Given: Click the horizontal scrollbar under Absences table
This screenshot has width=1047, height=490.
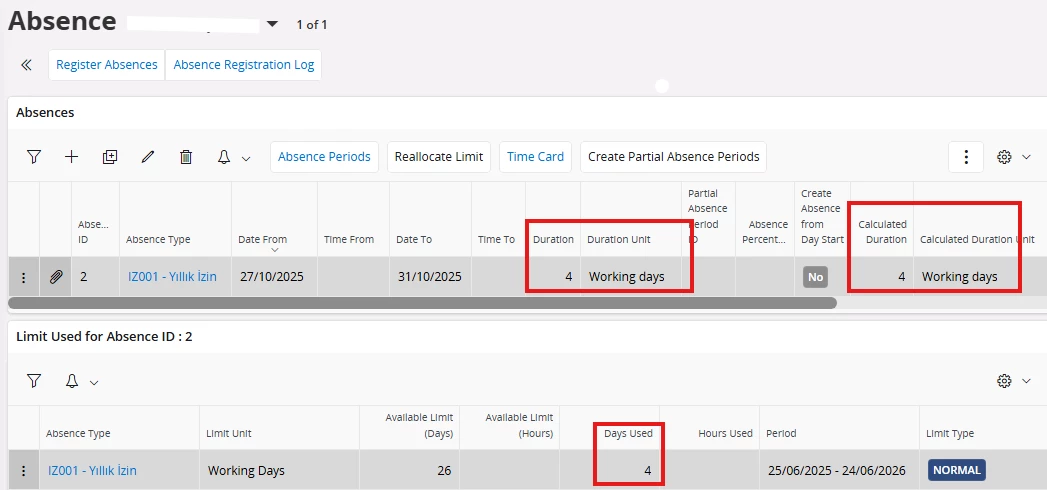Looking at the screenshot, I should click(422, 302).
